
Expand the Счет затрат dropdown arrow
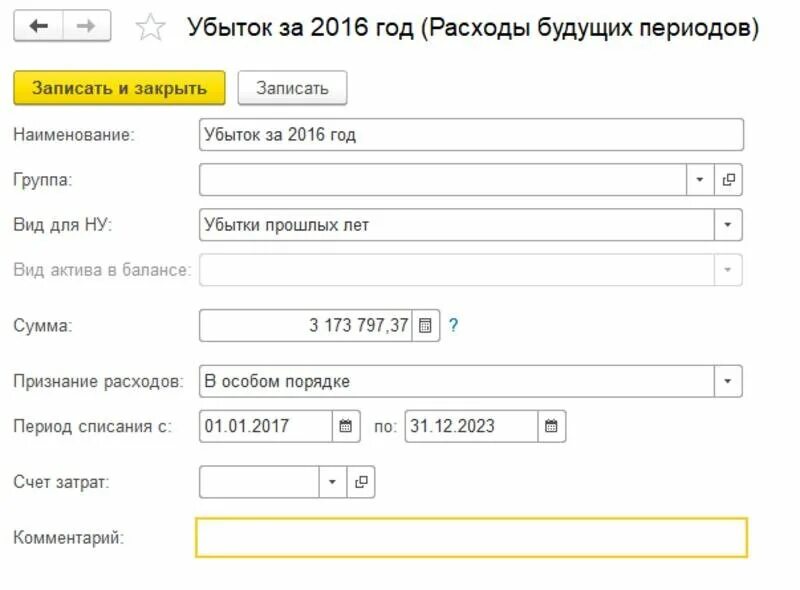coord(333,482)
